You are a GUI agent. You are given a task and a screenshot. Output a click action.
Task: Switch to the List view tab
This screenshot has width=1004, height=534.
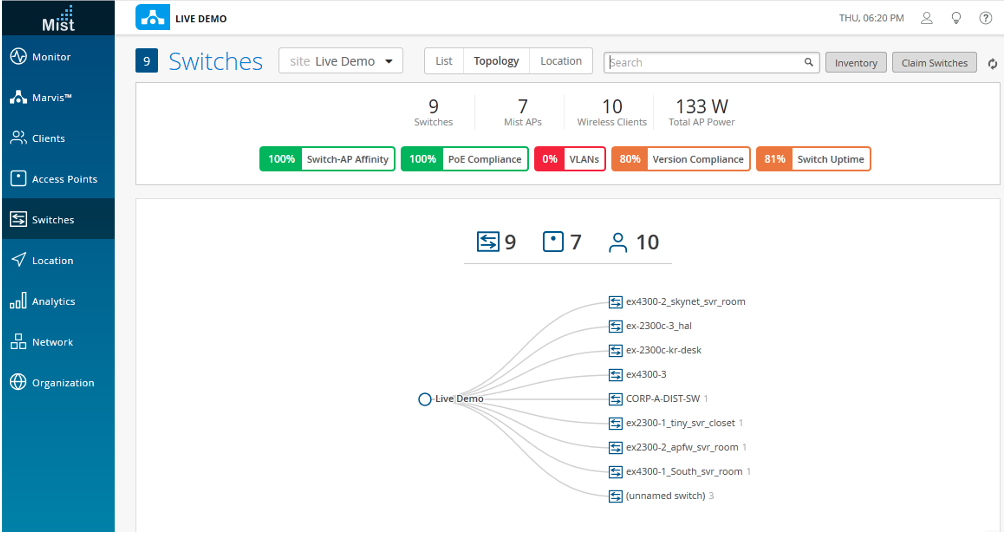tap(444, 61)
